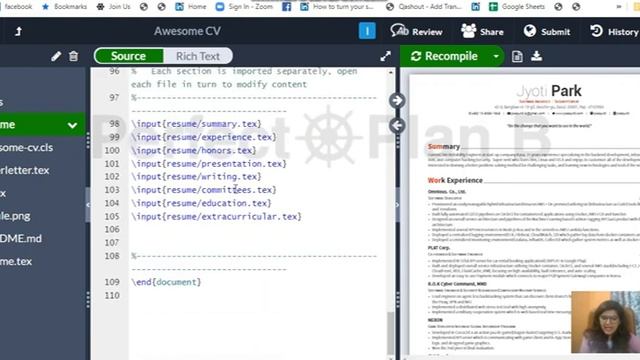Collapse the file tree panel handle
This screenshot has width=640, height=360.
[x=88, y=204]
